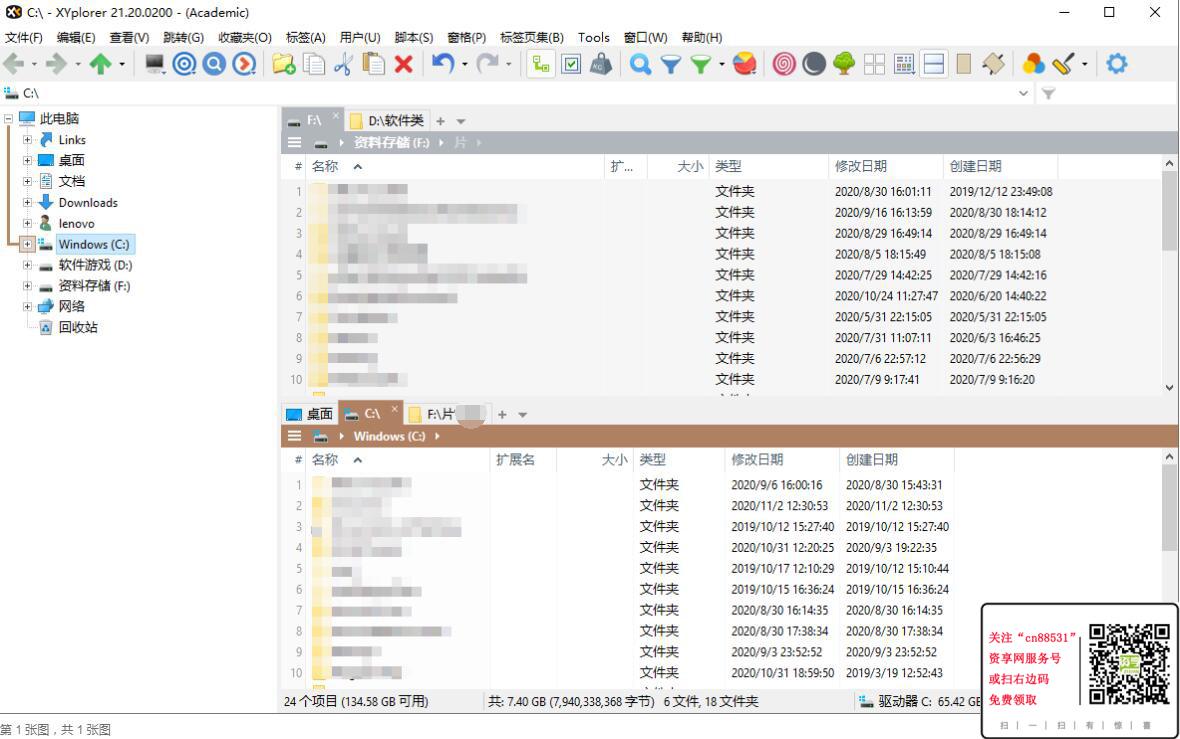Cut selection with the scissors icon

[x=343, y=64]
